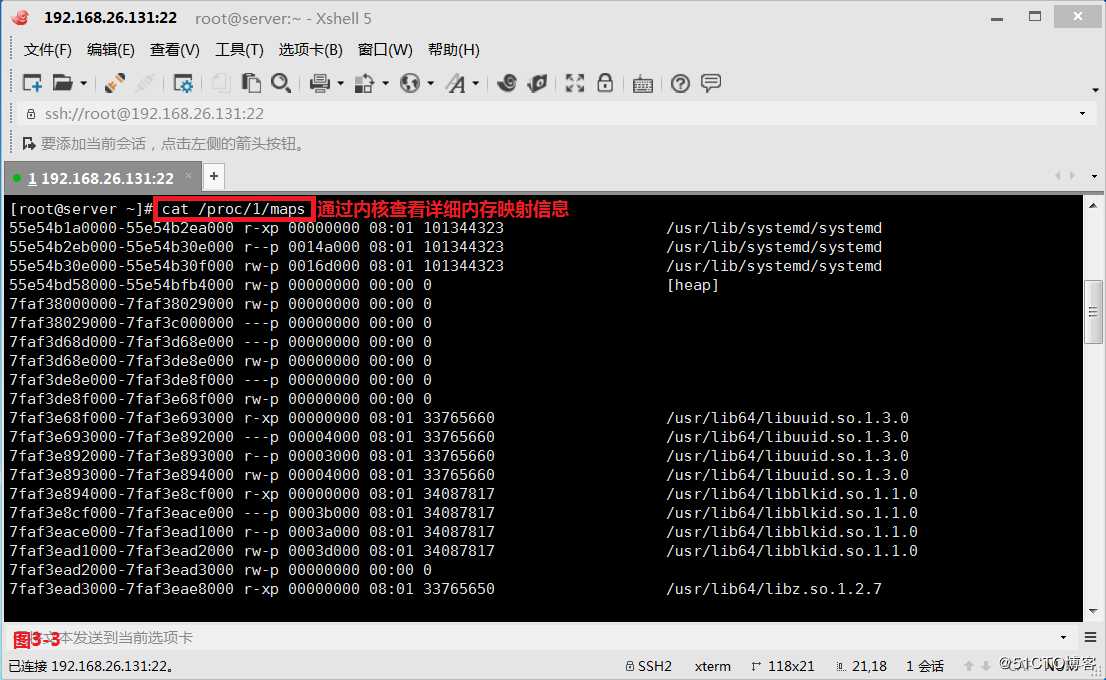
Task: Click the add current session arrow icon
Action: click(x=29, y=144)
